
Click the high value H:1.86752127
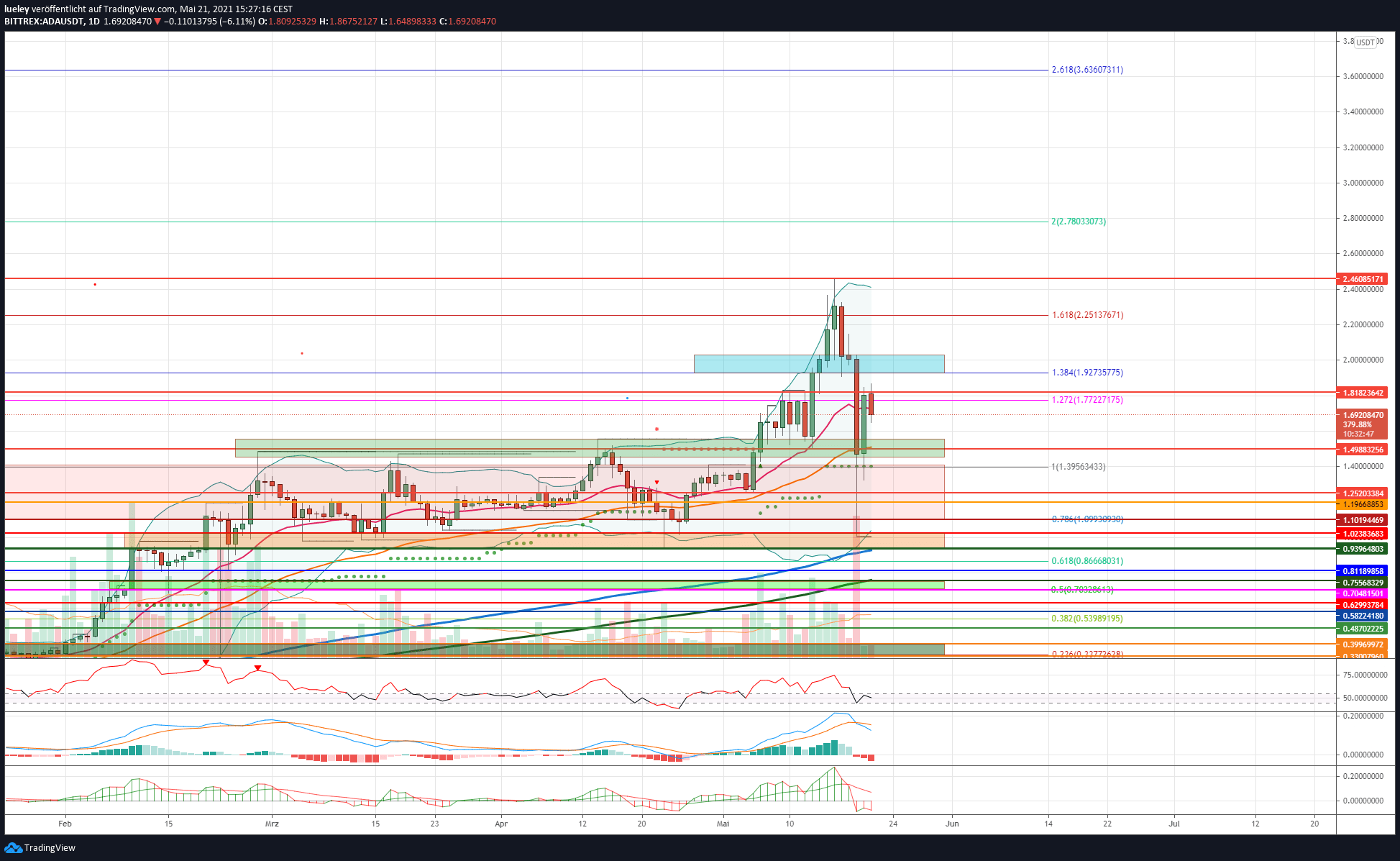[348, 22]
